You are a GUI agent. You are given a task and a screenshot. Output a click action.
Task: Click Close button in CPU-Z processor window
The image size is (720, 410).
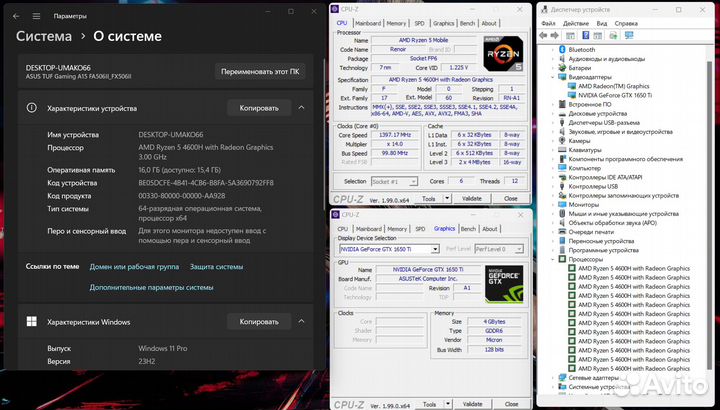511,198
